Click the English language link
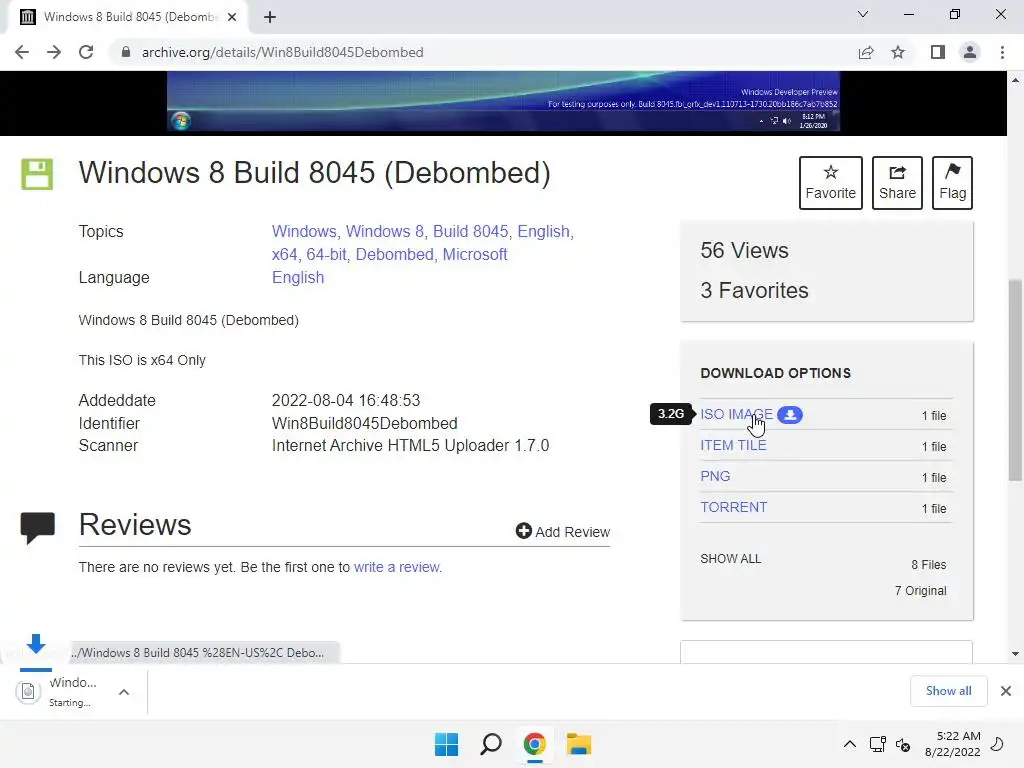Viewport: 1024px width, 768px height. click(x=298, y=278)
